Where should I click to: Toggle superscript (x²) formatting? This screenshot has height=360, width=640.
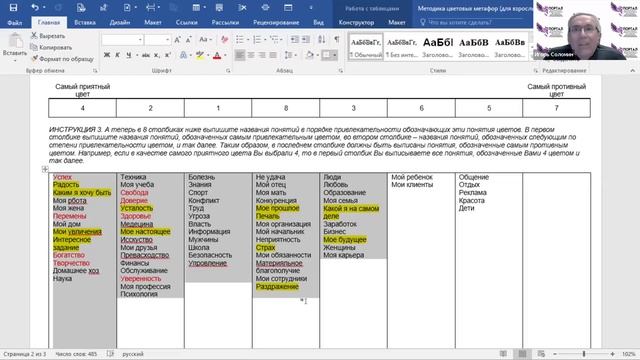tap(167, 55)
